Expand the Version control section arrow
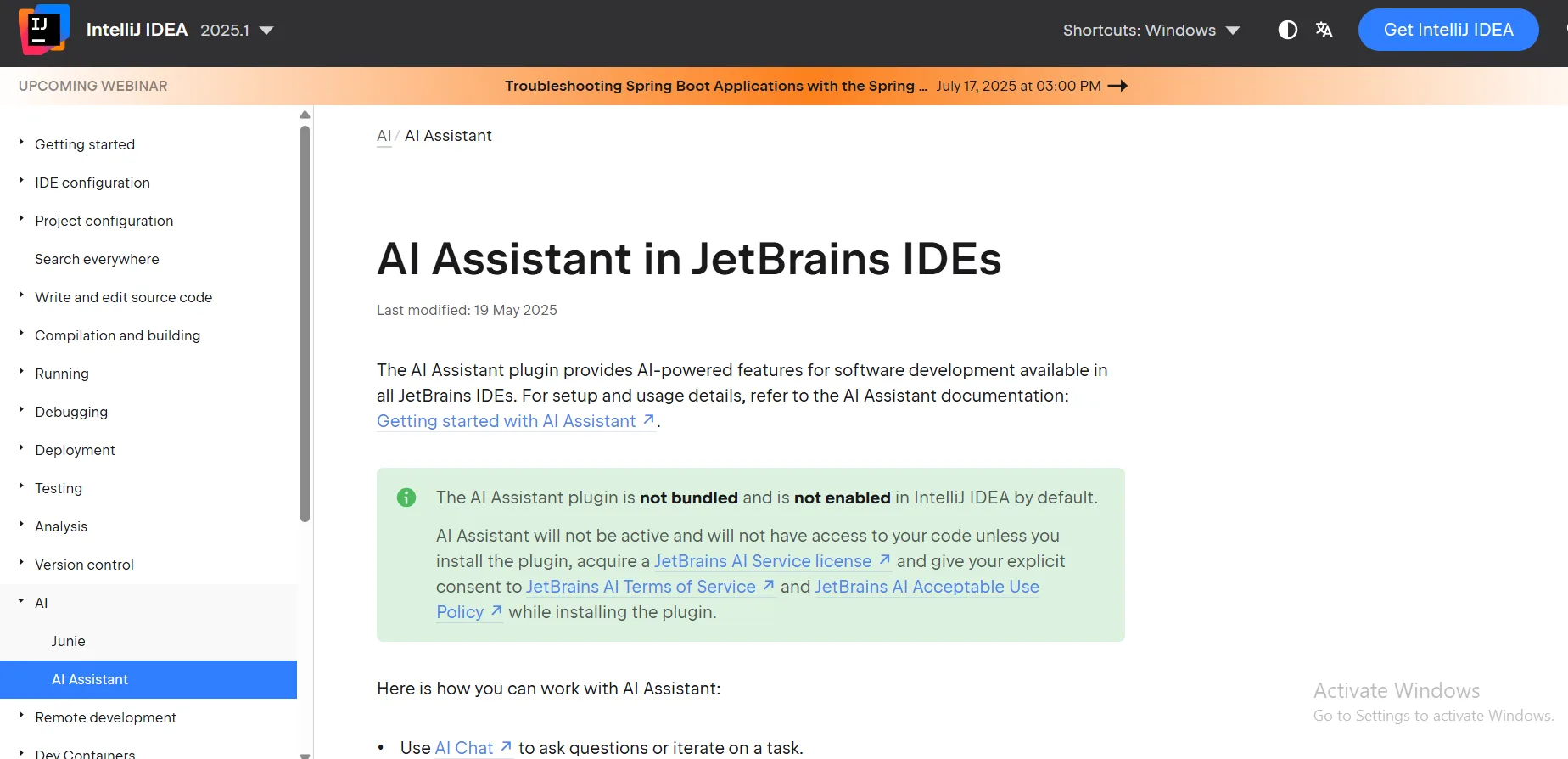This screenshot has width=1568, height=759. coord(21,563)
